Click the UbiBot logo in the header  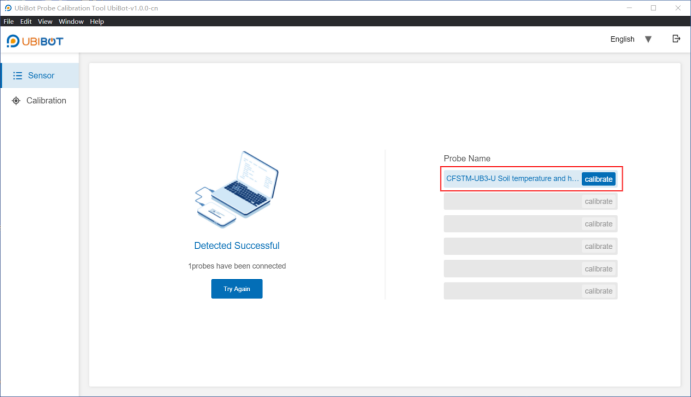pyautogui.click(x=35, y=41)
